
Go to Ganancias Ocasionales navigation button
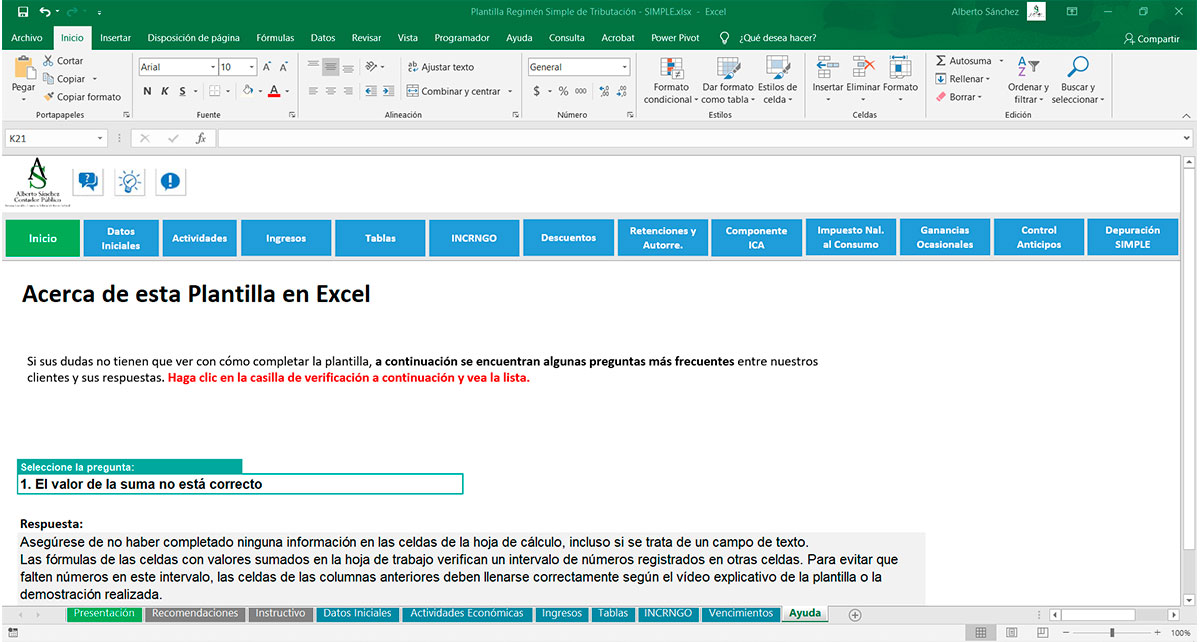coord(944,237)
